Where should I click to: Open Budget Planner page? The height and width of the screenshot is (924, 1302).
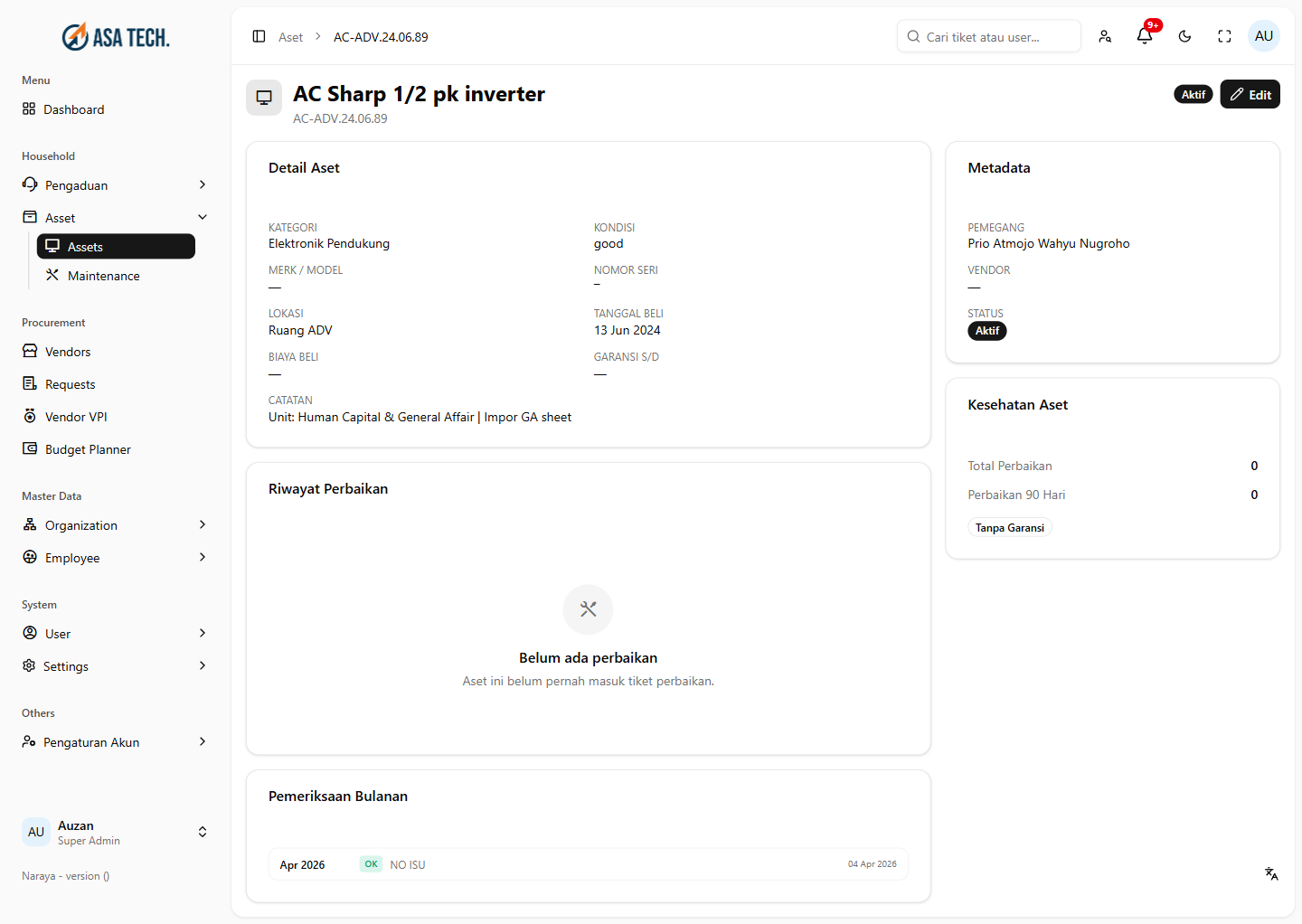[116, 448]
